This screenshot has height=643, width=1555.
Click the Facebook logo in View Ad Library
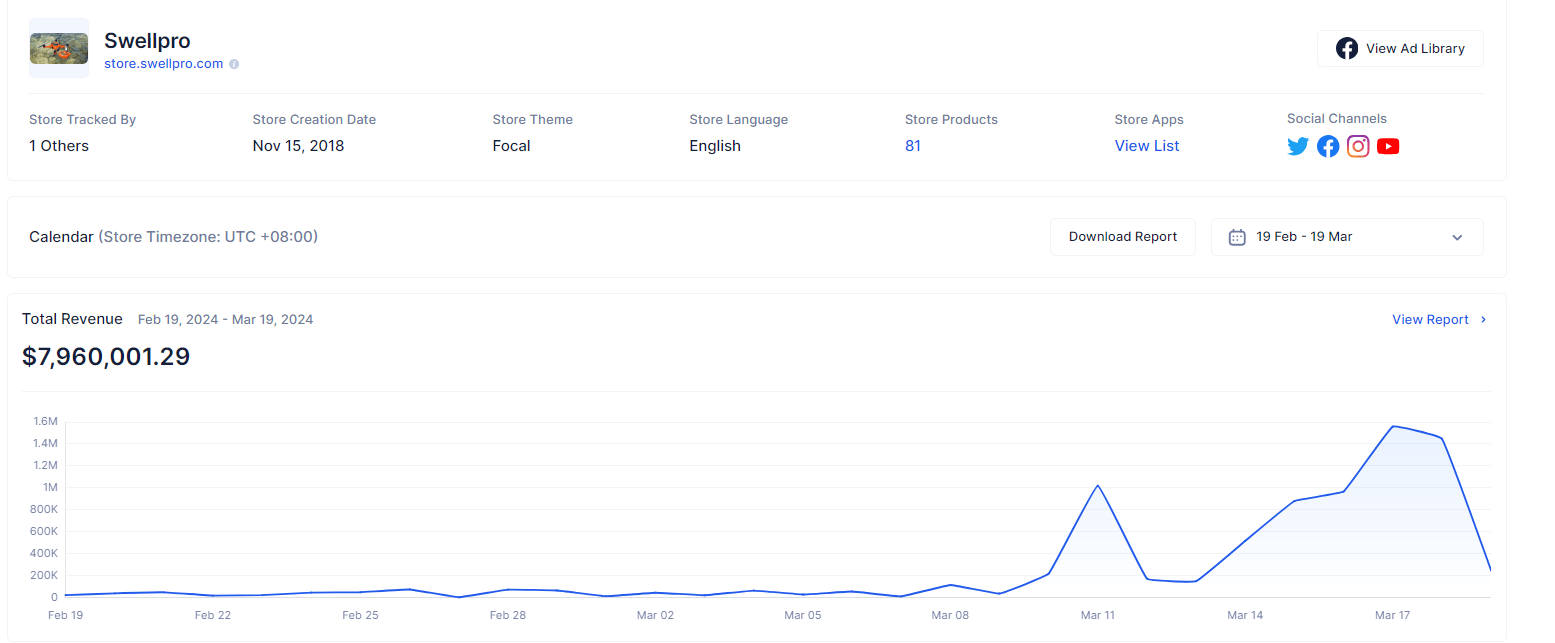click(x=1347, y=48)
